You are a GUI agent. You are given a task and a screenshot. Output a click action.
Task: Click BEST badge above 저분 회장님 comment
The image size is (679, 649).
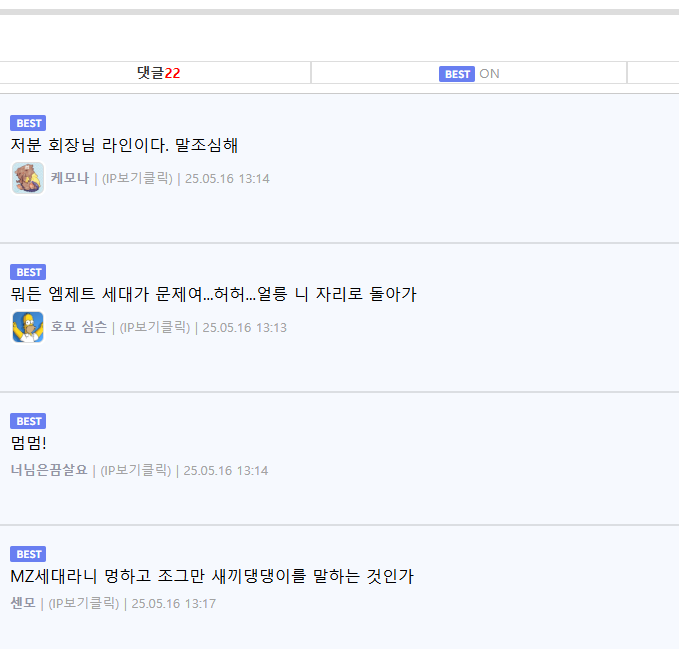click(x=28, y=123)
